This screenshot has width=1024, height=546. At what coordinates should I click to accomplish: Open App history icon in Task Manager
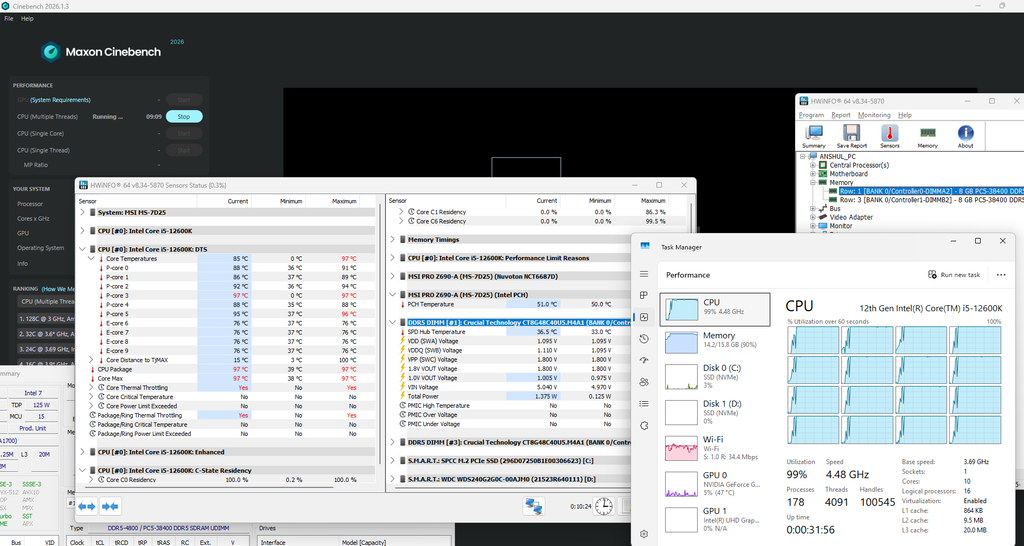644,339
